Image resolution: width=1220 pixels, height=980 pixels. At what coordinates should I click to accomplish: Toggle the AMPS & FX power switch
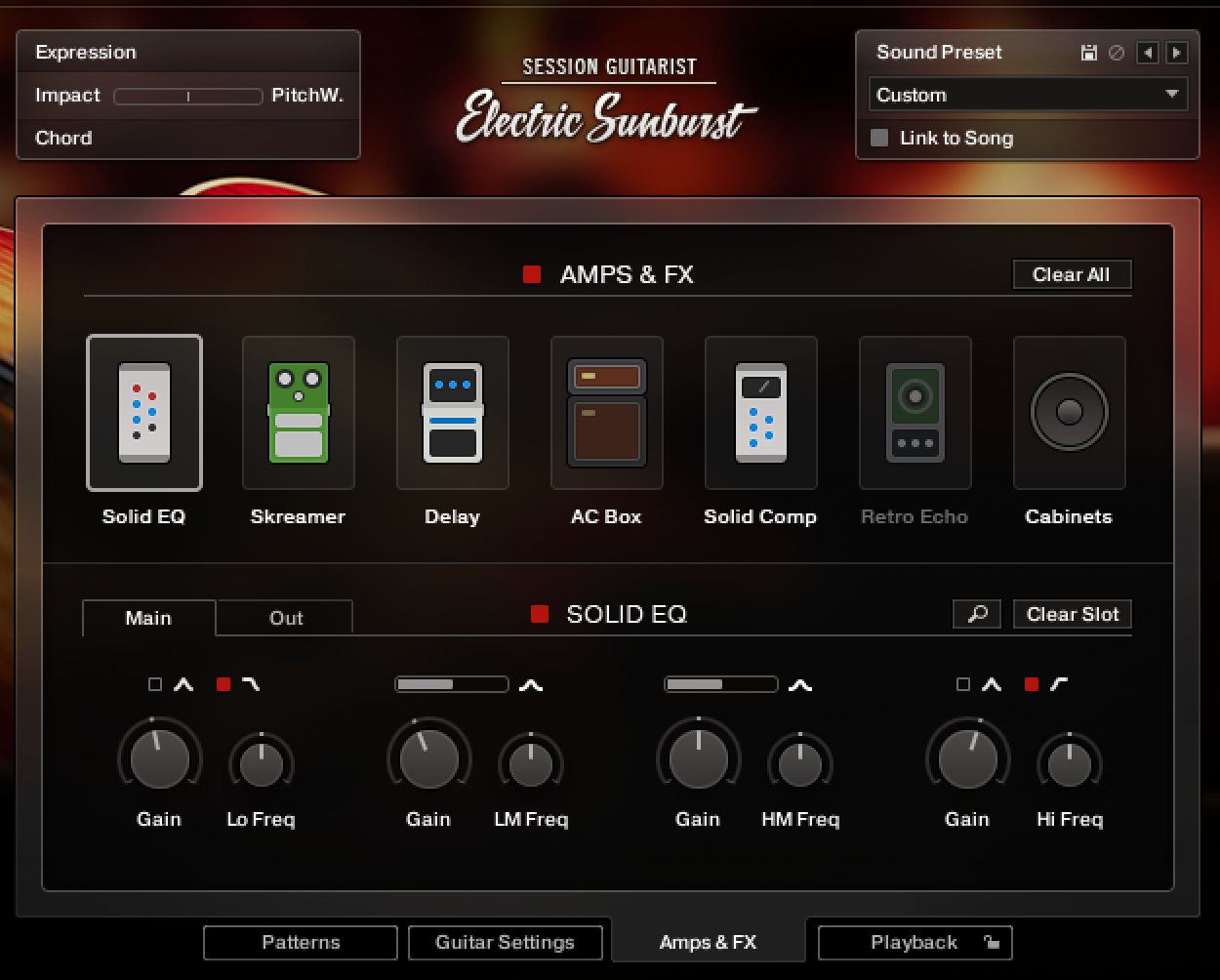tap(532, 274)
